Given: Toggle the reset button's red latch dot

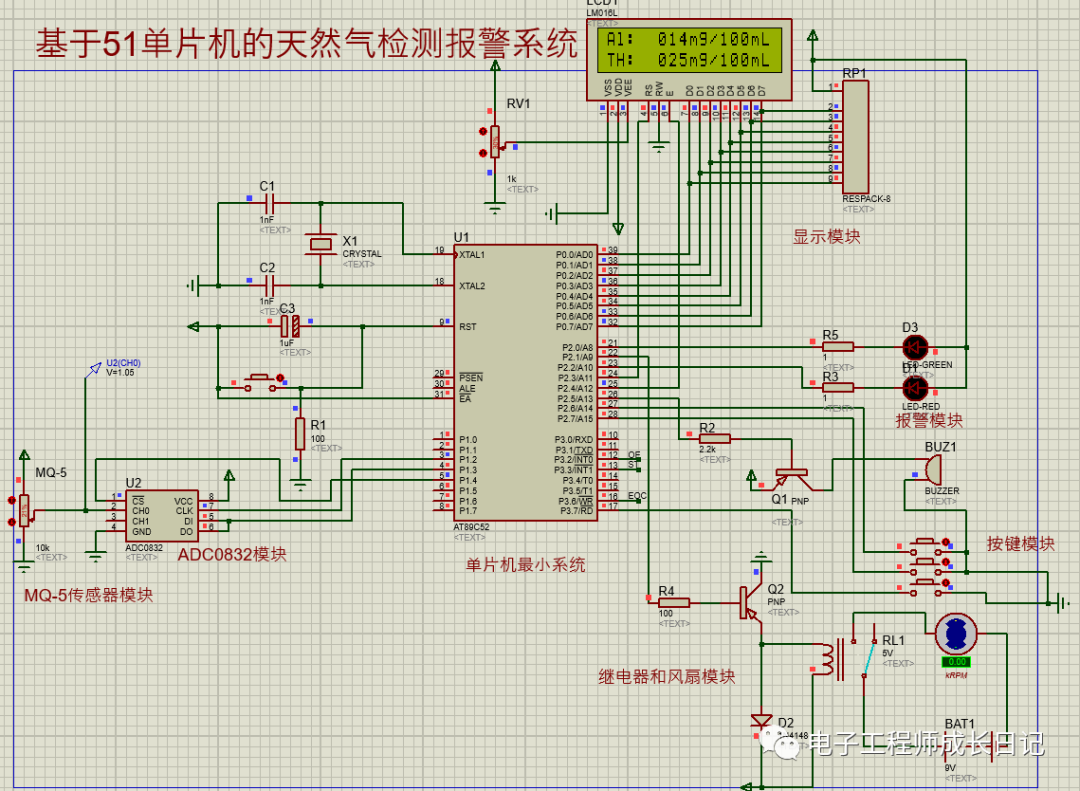Looking at the screenshot, I should [x=280, y=378].
